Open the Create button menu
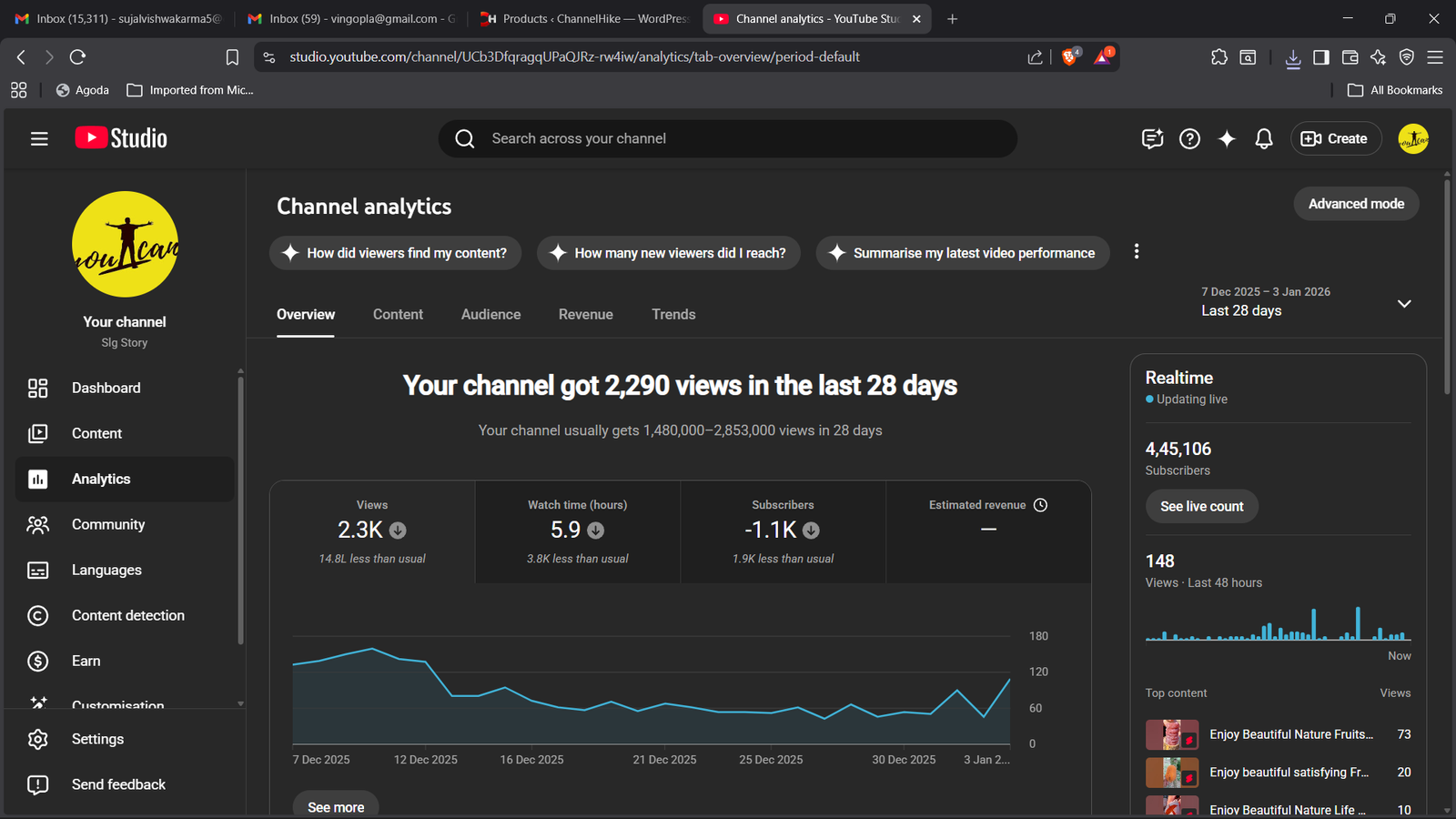This screenshot has width=1456, height=819. click(x=1335, y=138)
